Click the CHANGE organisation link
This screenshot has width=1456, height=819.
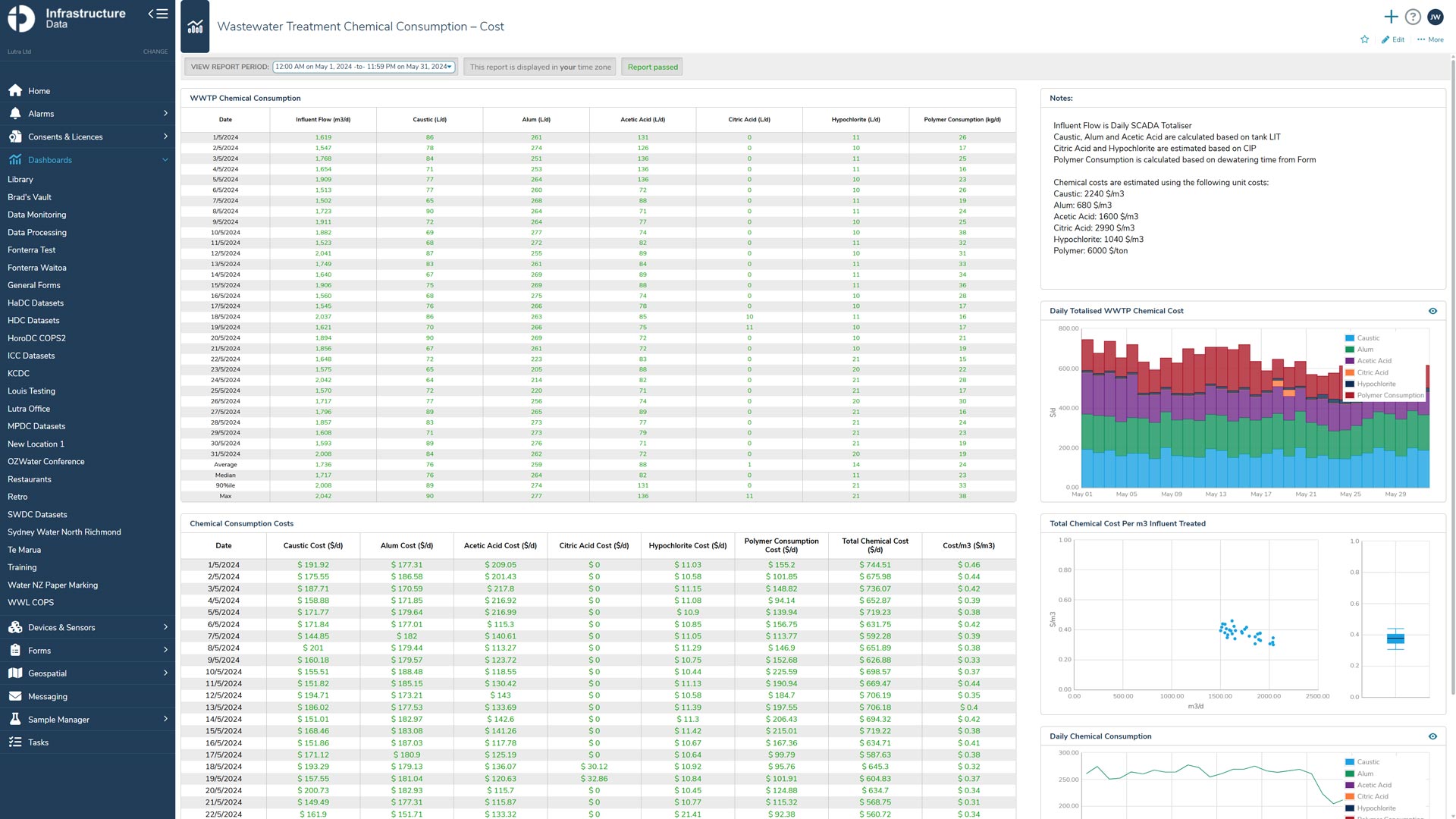pos(155,52)
